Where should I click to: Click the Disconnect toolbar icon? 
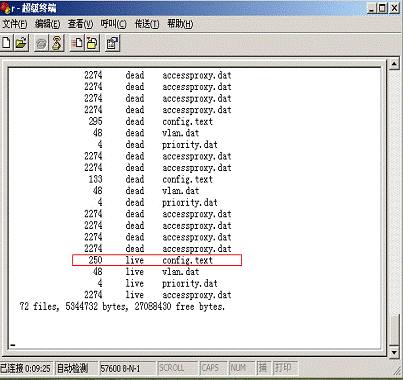pyautogui.click(x=57, y=43)
